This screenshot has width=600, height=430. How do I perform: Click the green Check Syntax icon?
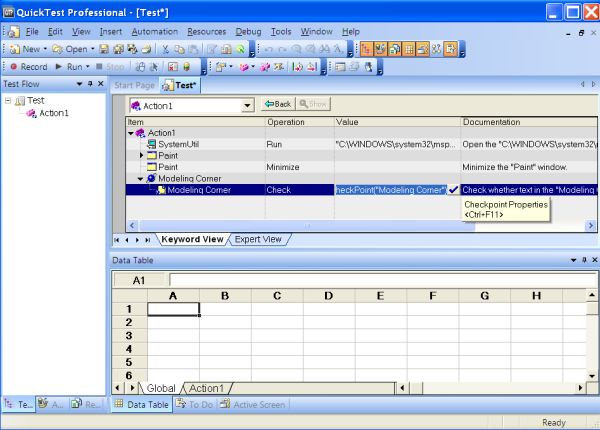(x=240, y=49)
